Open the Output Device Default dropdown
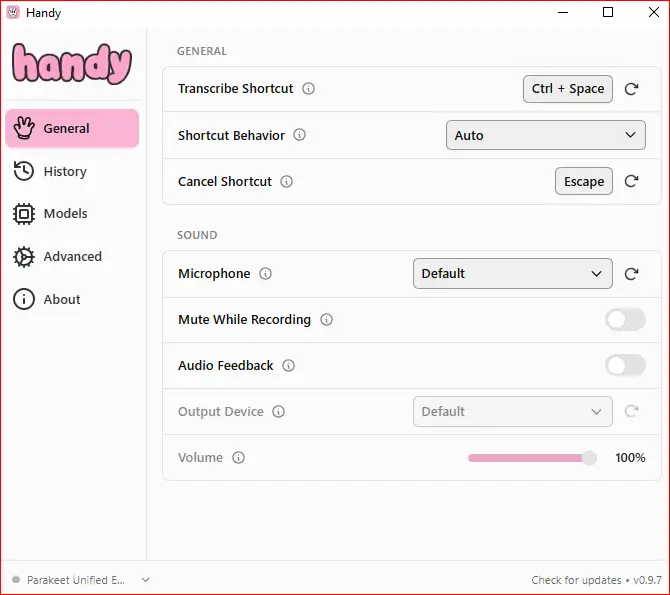Image resolution: width=670 pixels, height=595 pixels. [x=512, y=412]
